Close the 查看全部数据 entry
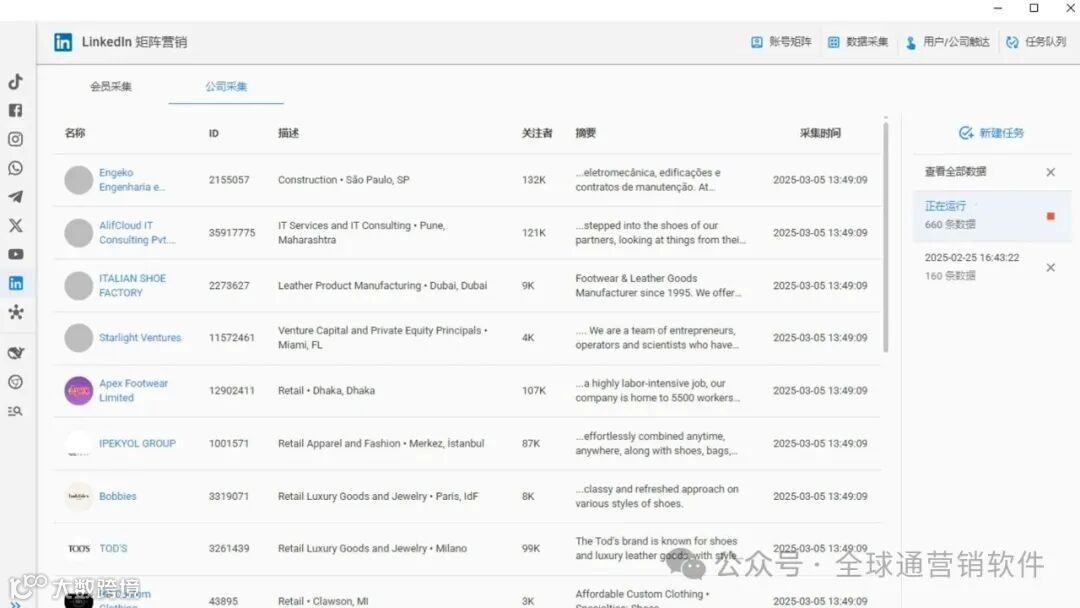 1050,172
